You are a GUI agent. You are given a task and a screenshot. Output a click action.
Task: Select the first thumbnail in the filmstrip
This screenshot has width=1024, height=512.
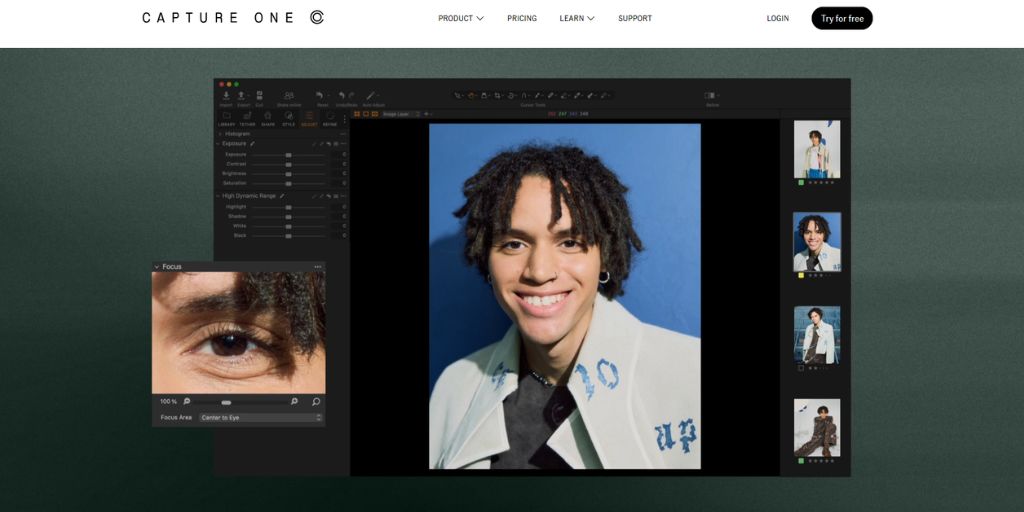coord(817,149)
